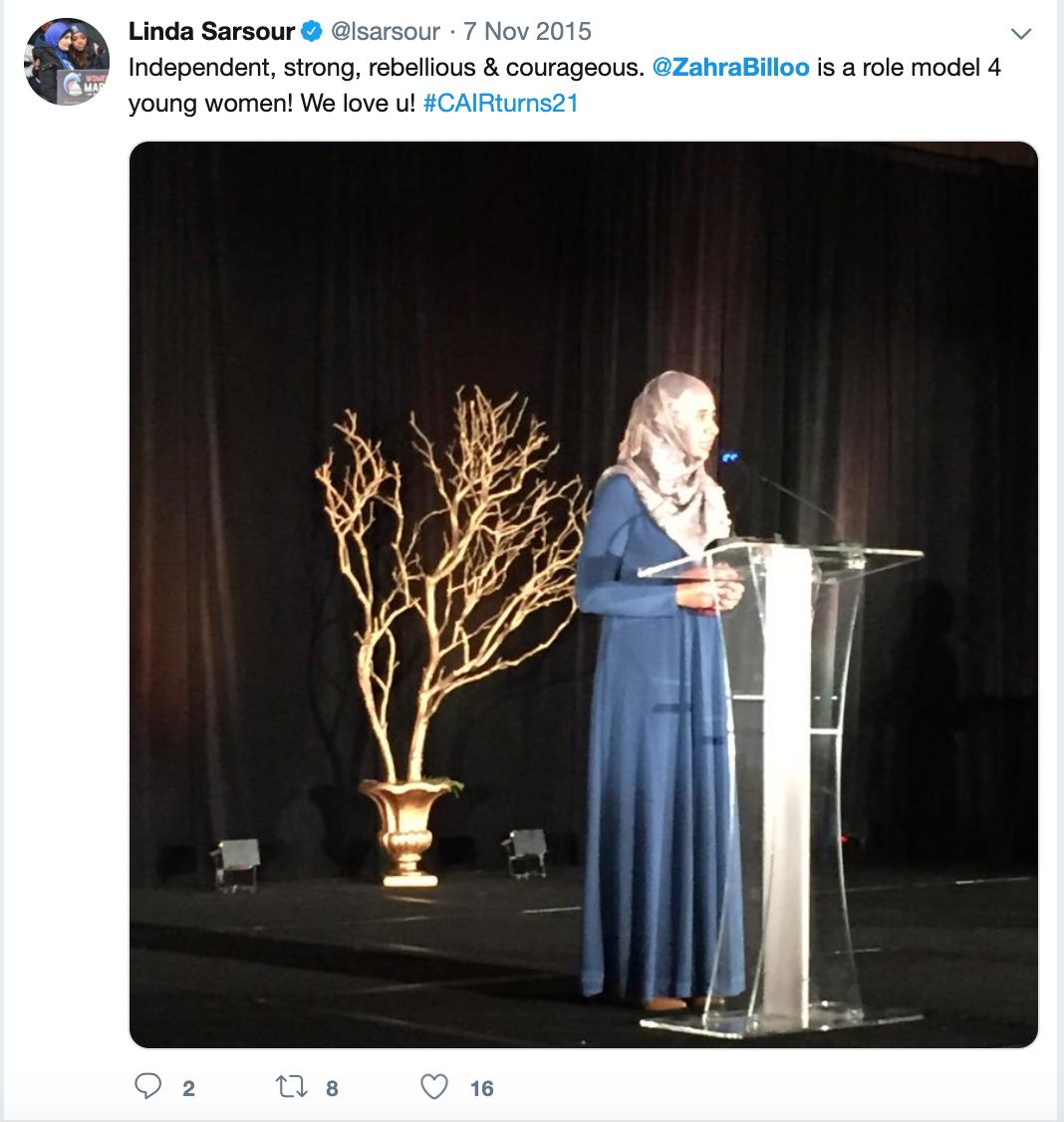Screen dimensions: 1064x1122
Task: Open the #CAIRturns21 hashtag
Action: click(x=500, y=103)
